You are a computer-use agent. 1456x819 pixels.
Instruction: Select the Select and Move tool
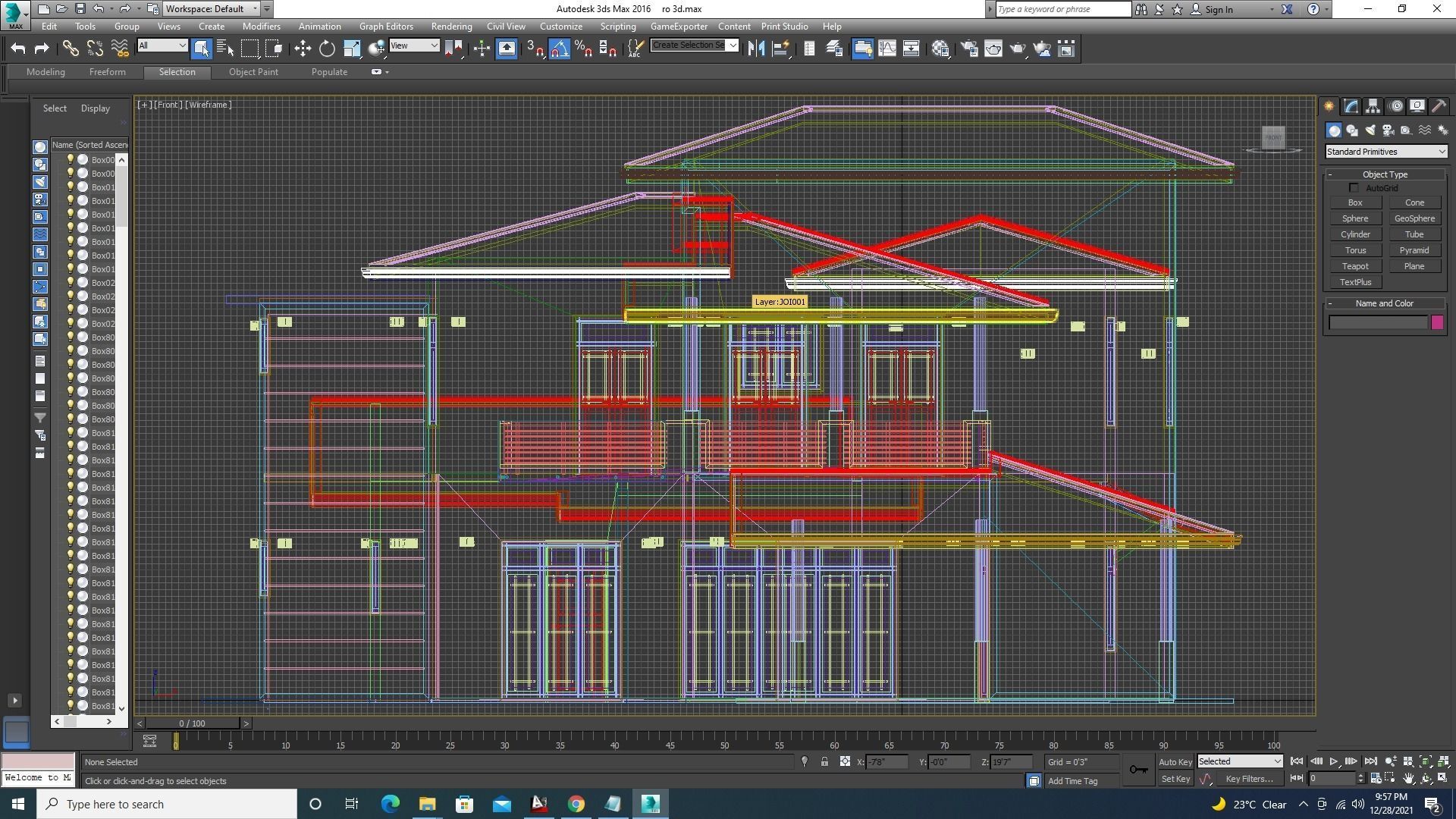tap(303, 48)
